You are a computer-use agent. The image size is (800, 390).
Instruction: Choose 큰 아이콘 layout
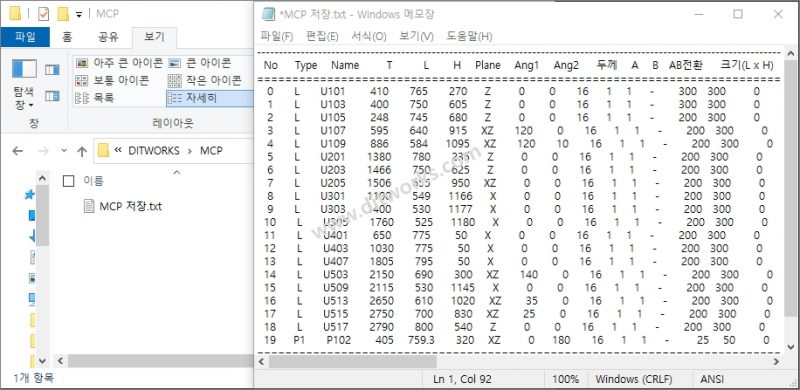point(200,63)
